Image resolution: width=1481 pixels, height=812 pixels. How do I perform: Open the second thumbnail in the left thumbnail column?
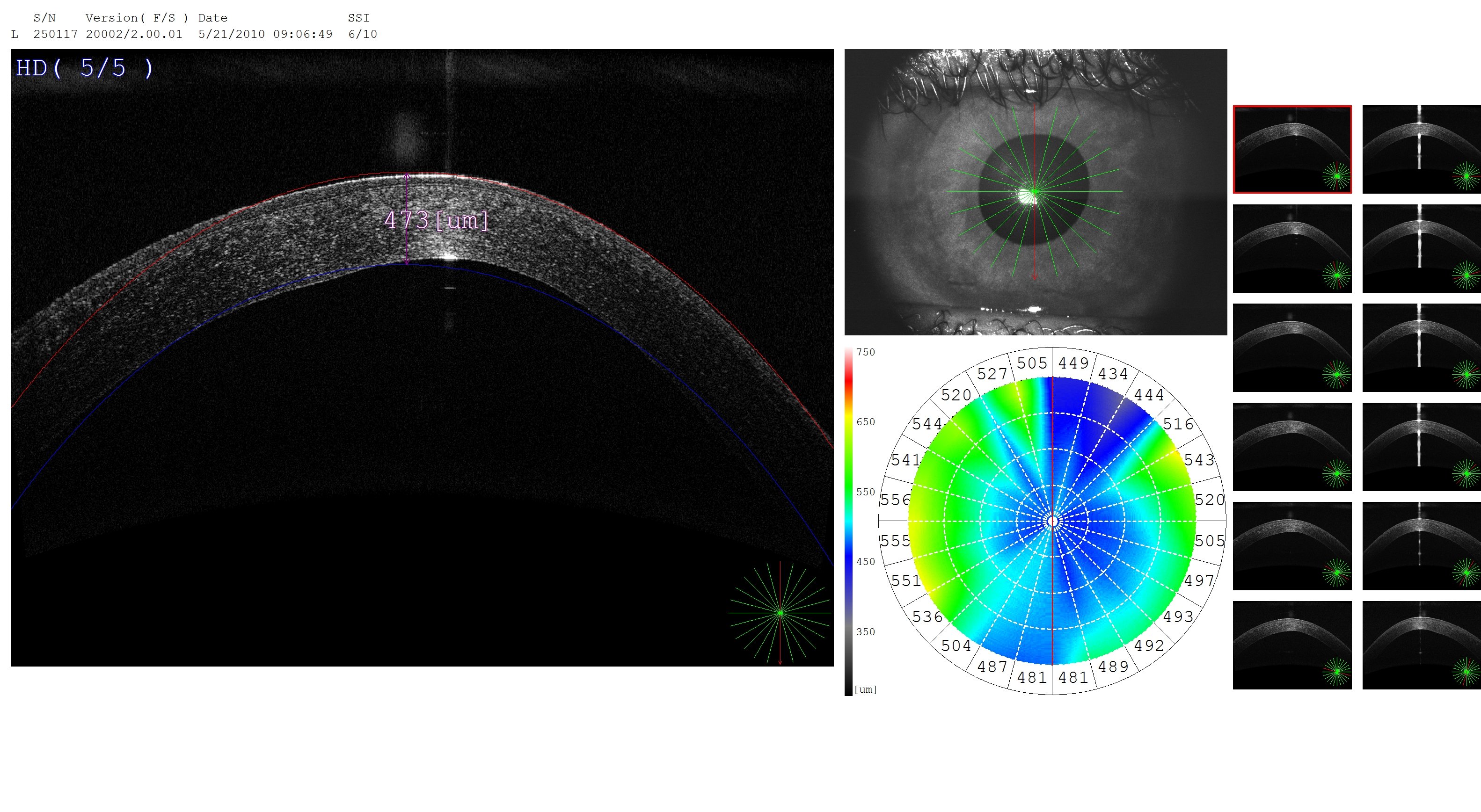point(1292,248)
